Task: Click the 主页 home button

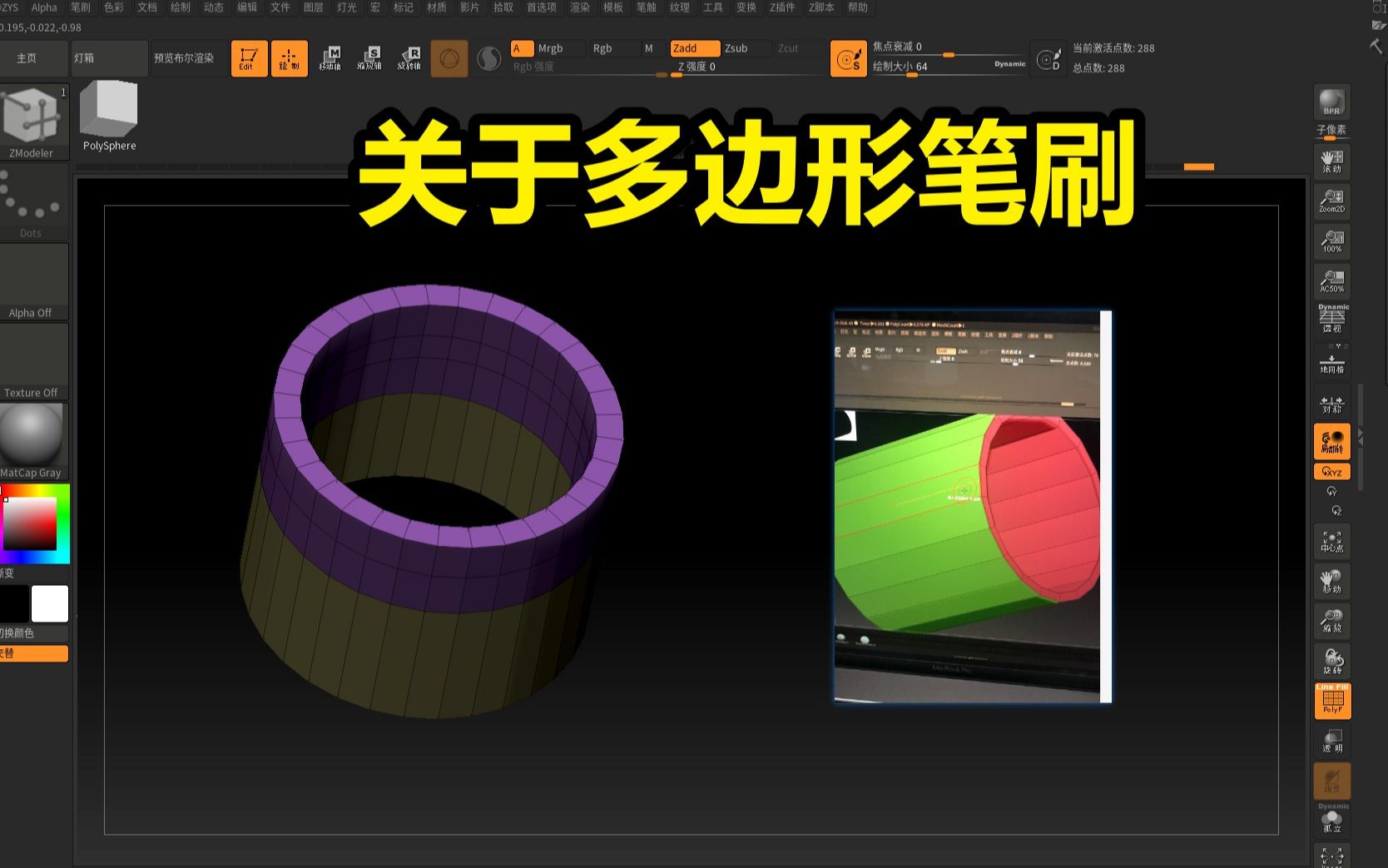Action: pos(25,58)
